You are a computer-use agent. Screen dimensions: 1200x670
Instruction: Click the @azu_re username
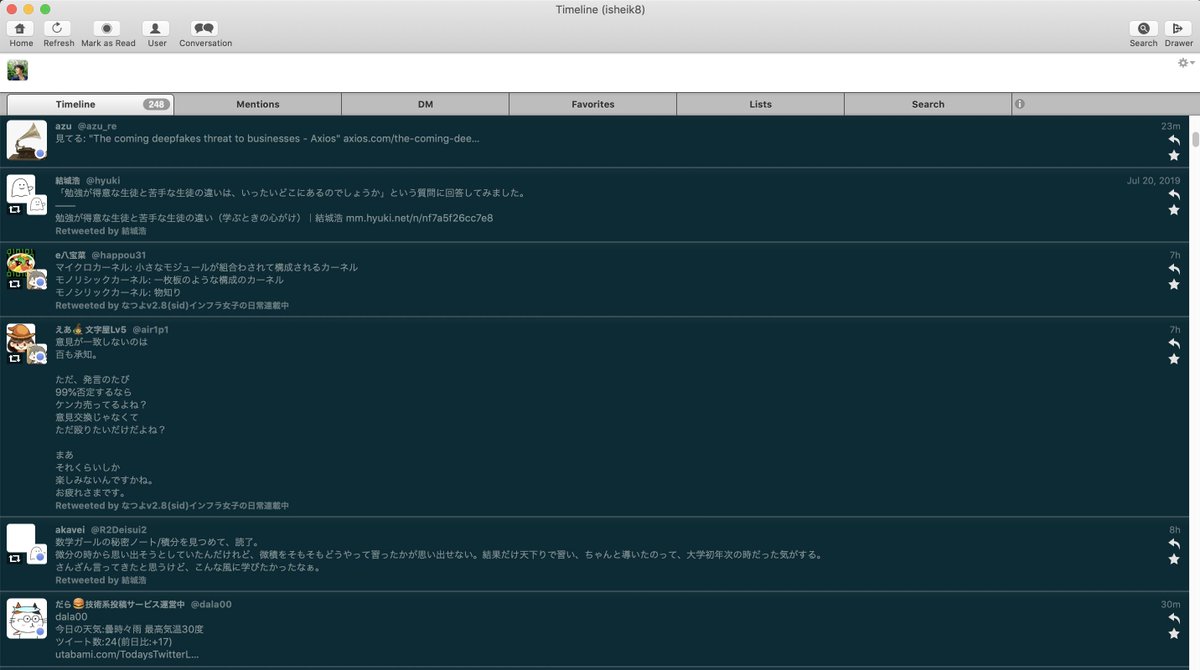click(x=97, y=126)
